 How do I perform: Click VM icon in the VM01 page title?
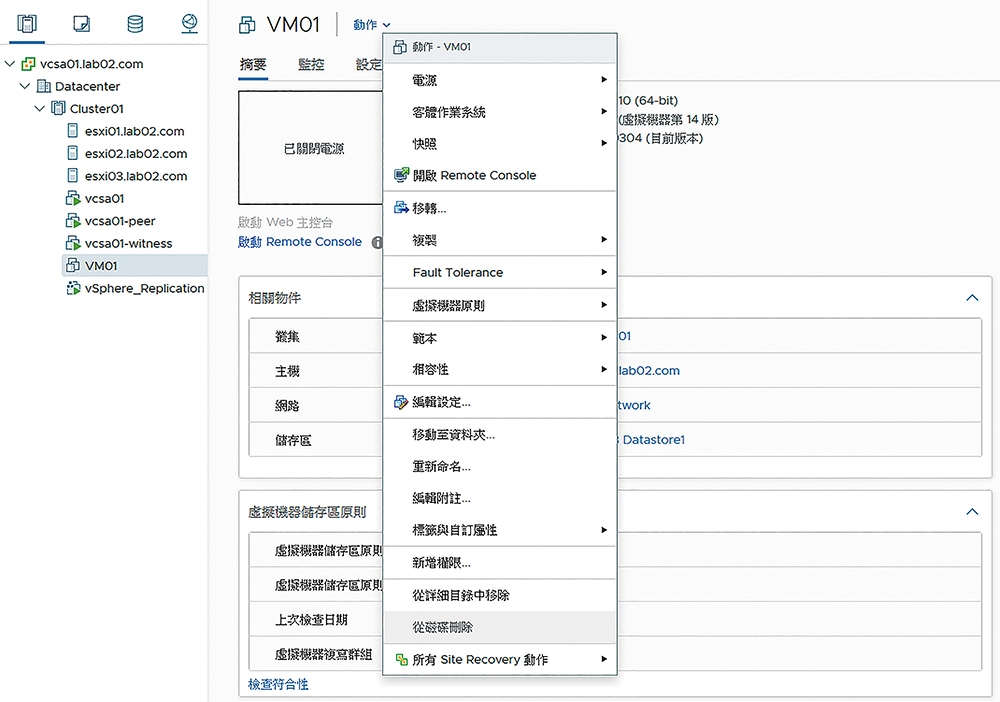tap(247, 25)
